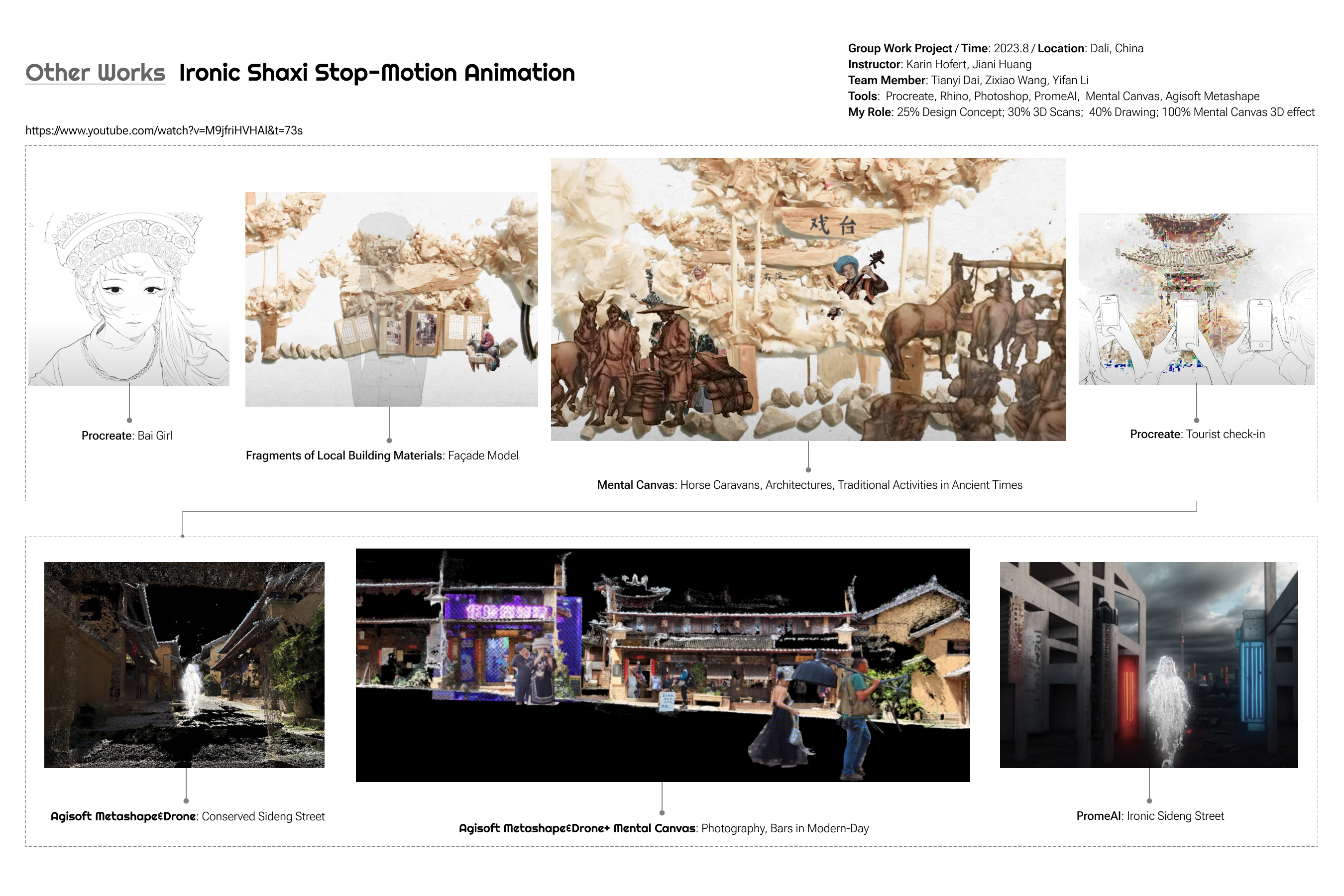This screenshot has height=896, width=1344.
Task: Click the Conserved Sideng Street point cloud
Action: click(x=185, y=665)
